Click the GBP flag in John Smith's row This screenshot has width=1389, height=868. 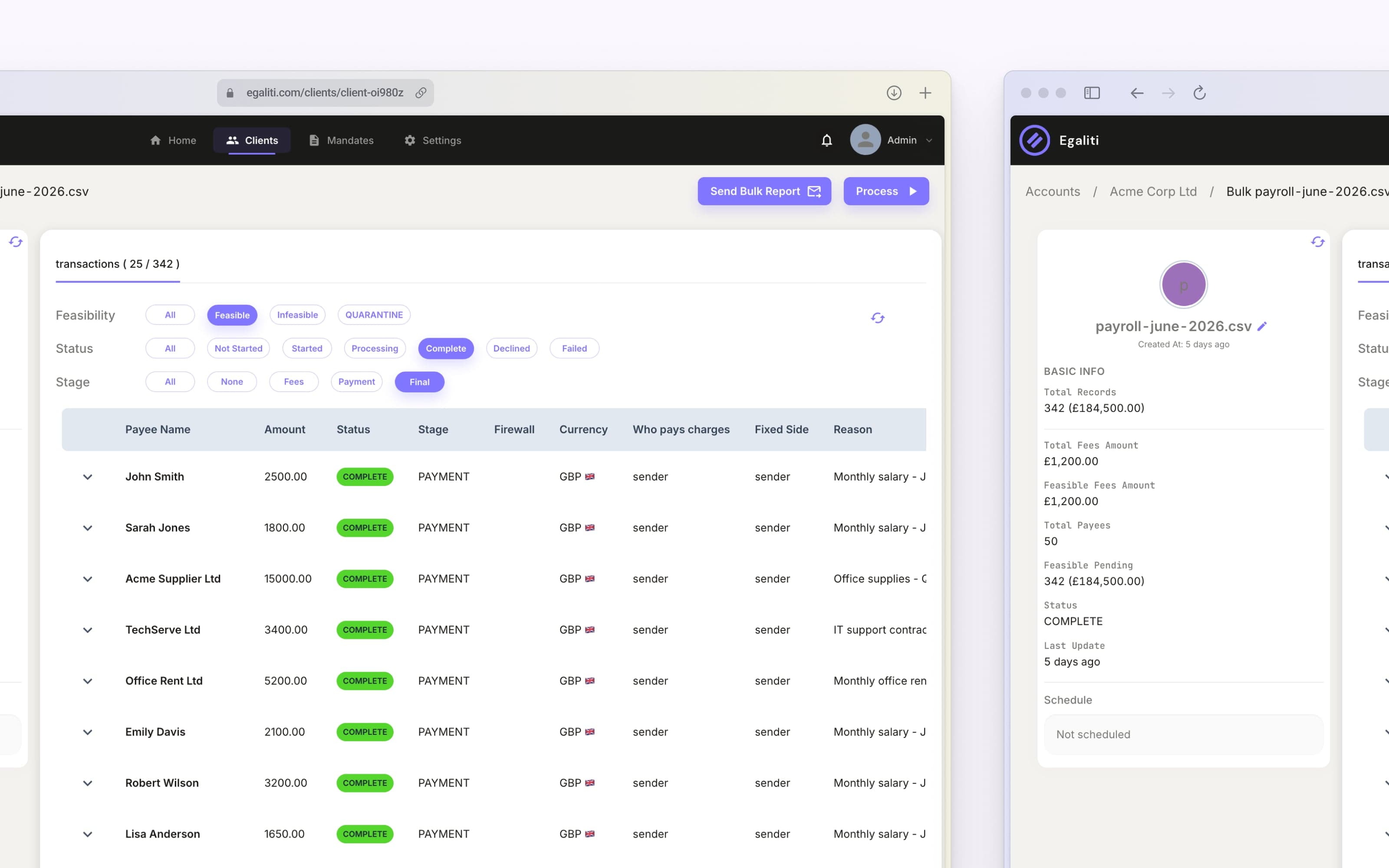tap(589, 477)
